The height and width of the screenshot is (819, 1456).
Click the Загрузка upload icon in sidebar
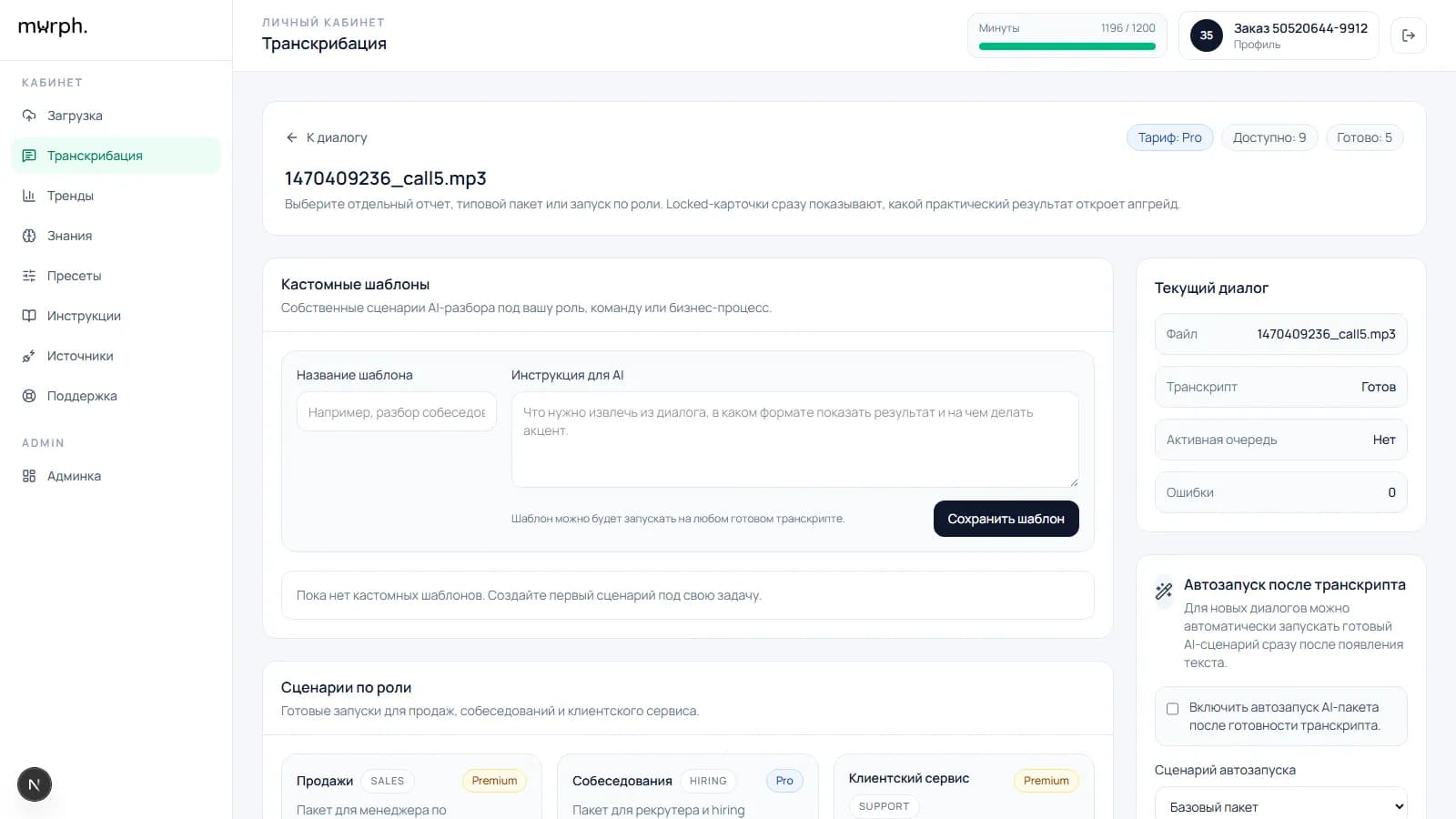pos(29,116)
